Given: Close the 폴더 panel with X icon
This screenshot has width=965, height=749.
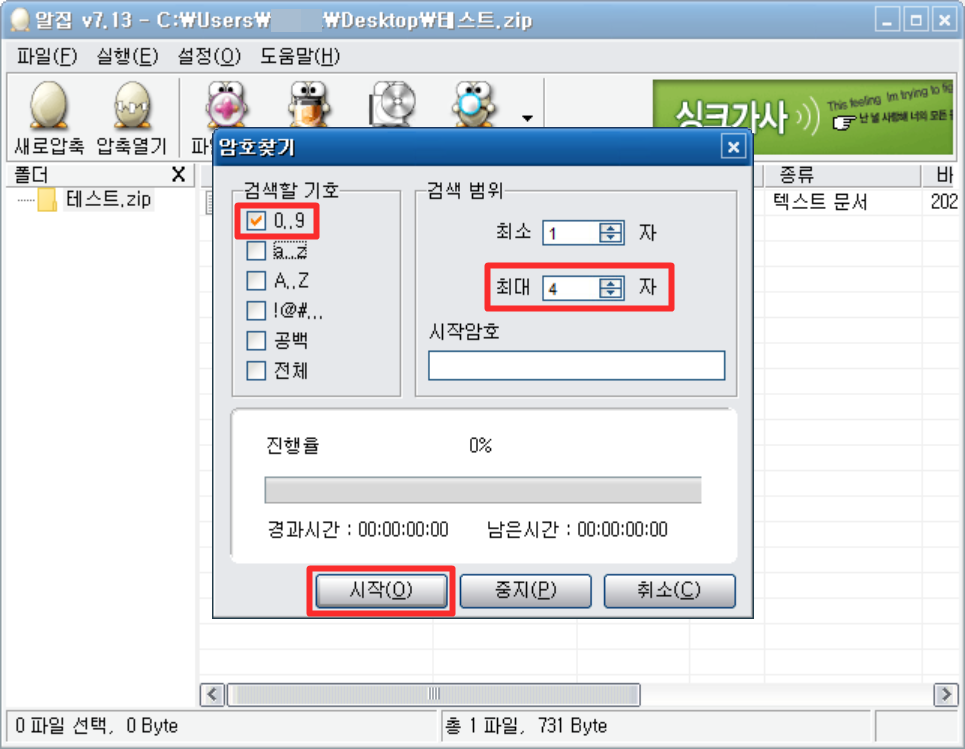Looking at the screenshot, I should (x=178, y=175).
